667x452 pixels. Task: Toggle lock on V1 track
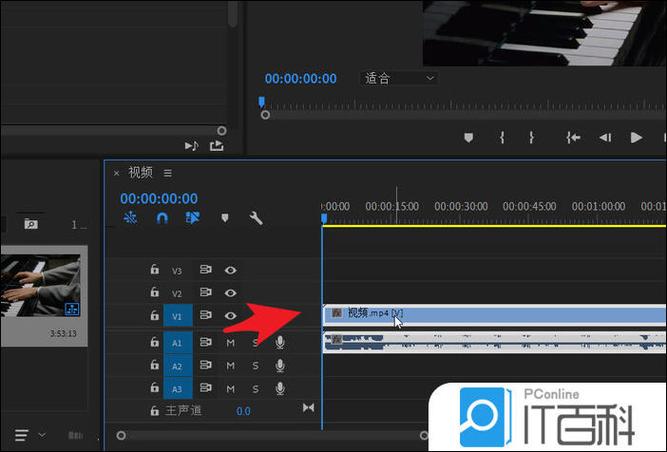[154, 315]
